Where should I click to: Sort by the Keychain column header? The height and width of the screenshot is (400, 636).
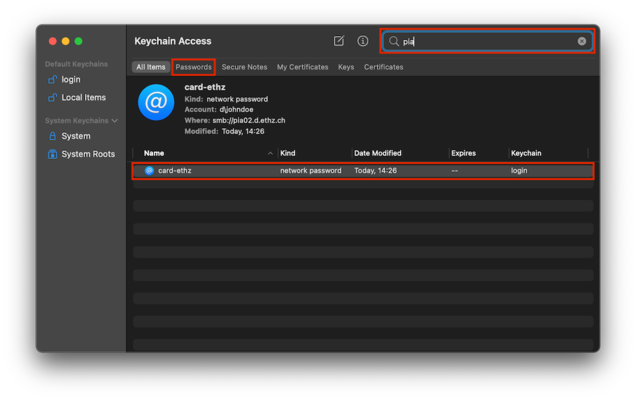[x=526, y=153]
